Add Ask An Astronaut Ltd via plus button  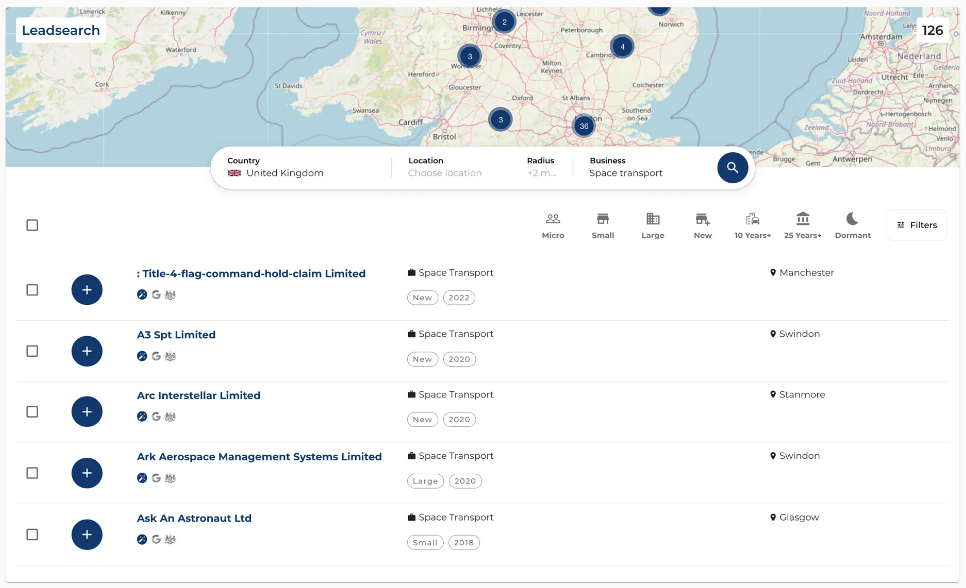(x=87, y=534)
